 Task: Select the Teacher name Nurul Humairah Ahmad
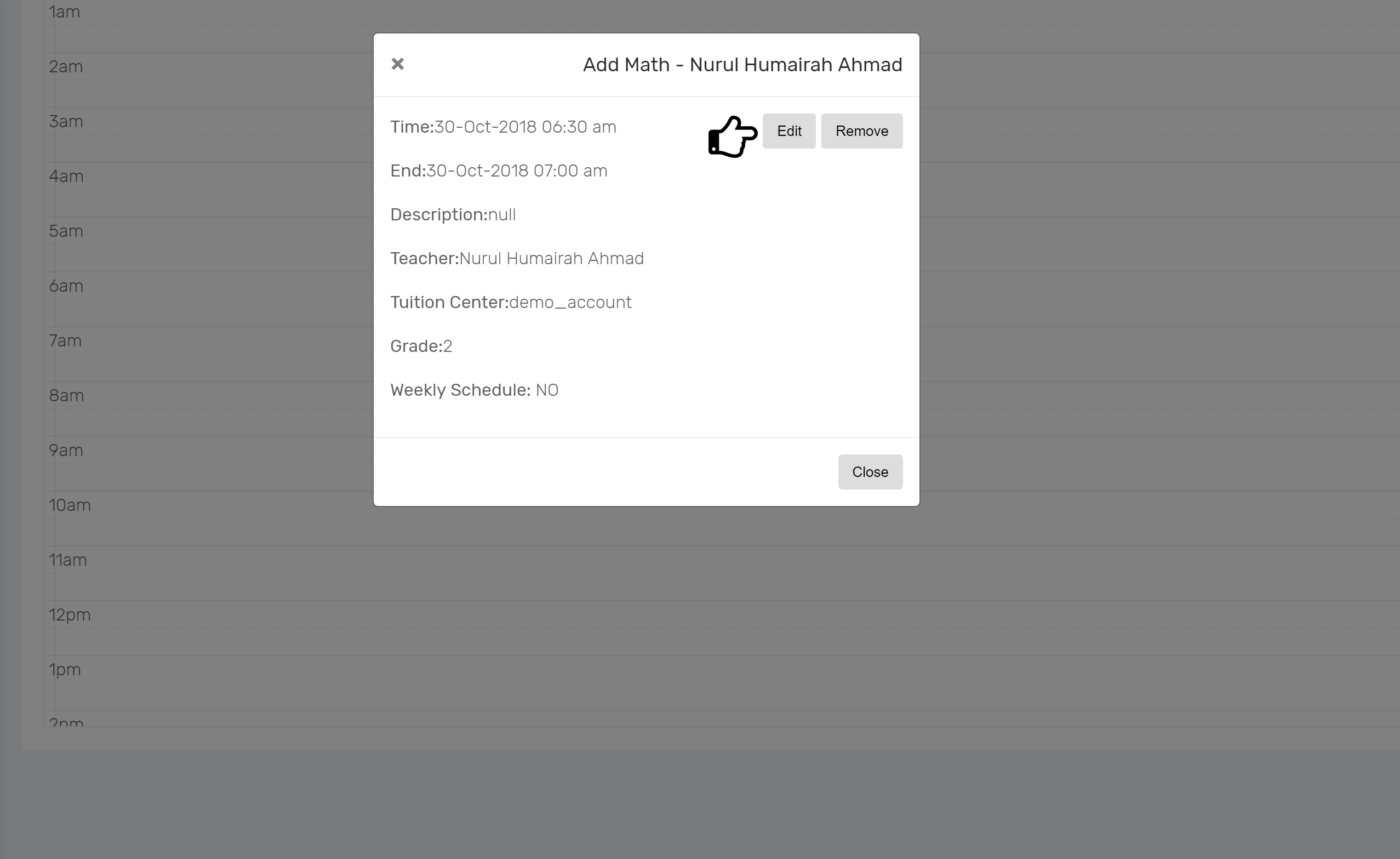pyautogui.click(x=551, y=259)
